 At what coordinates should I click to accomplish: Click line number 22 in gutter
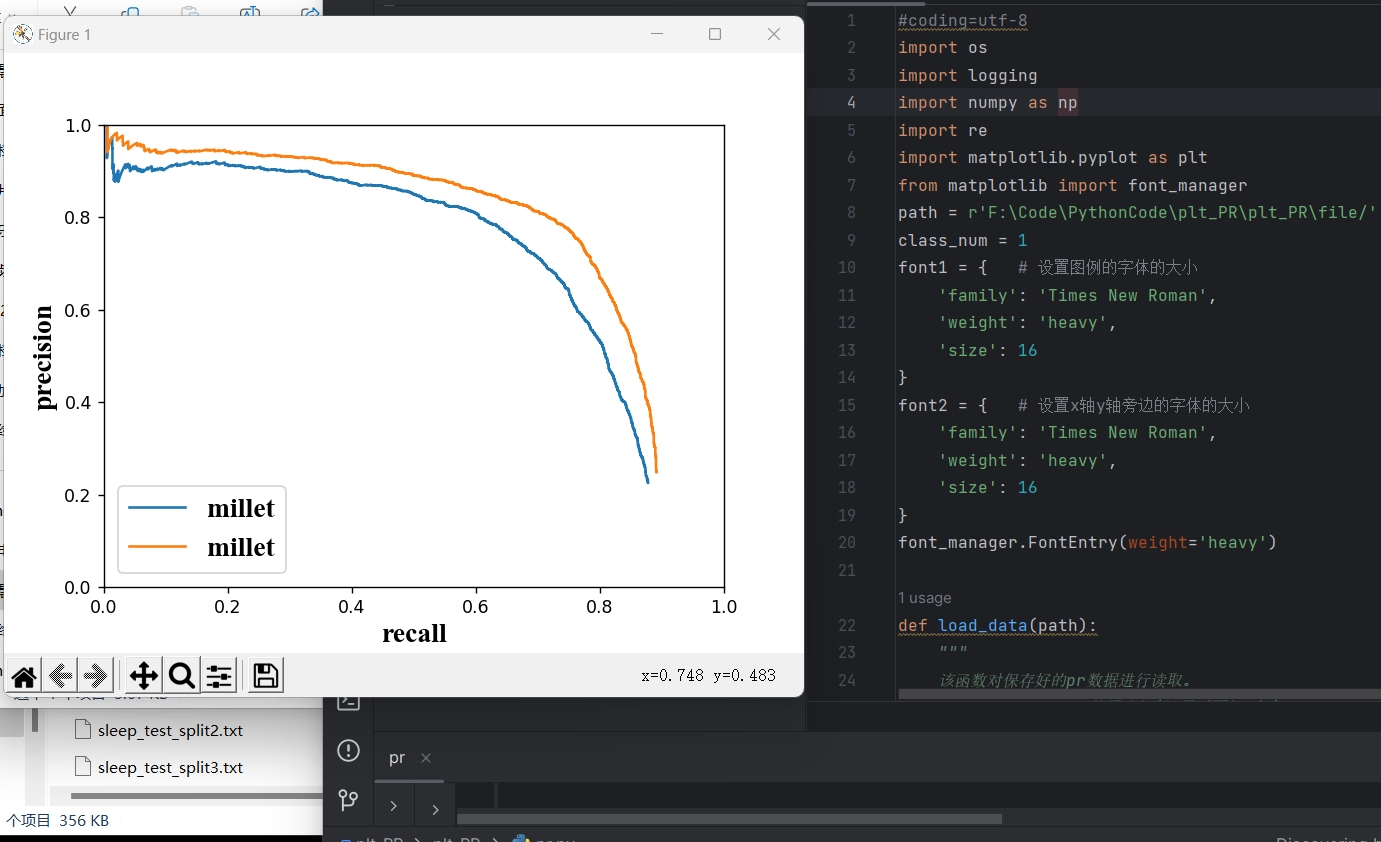(x=847, y=625)
